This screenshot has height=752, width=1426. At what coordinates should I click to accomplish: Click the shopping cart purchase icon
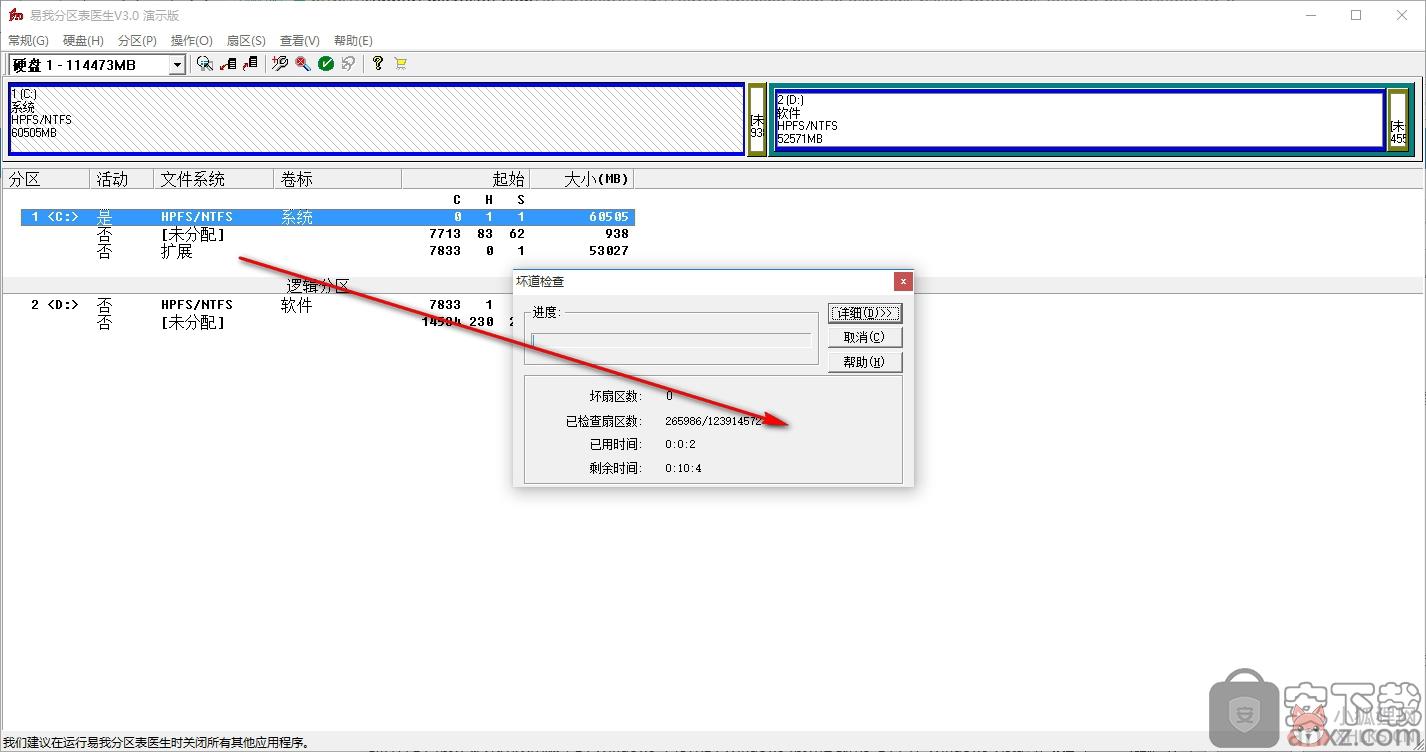[x=400, y=64]
